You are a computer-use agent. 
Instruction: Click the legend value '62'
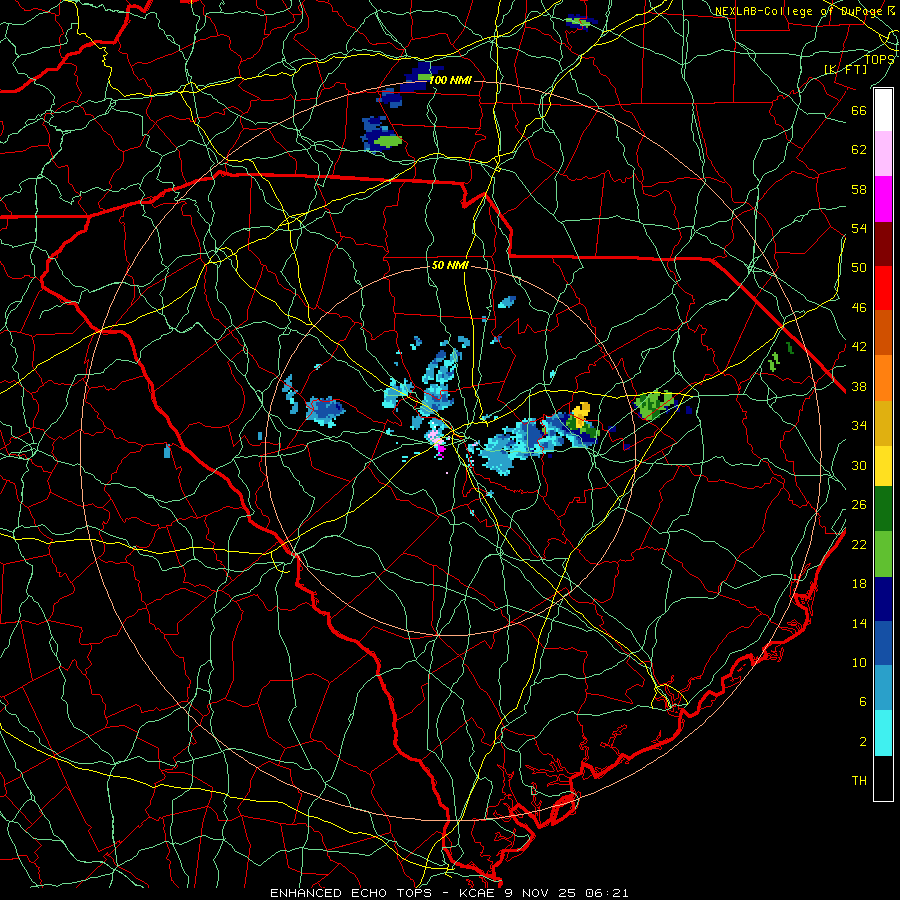coord(859,150)
